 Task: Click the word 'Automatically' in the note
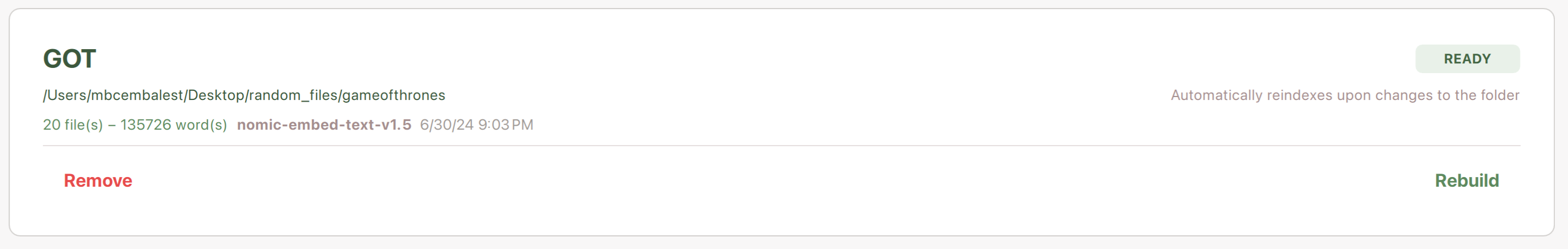(1217, 95)
